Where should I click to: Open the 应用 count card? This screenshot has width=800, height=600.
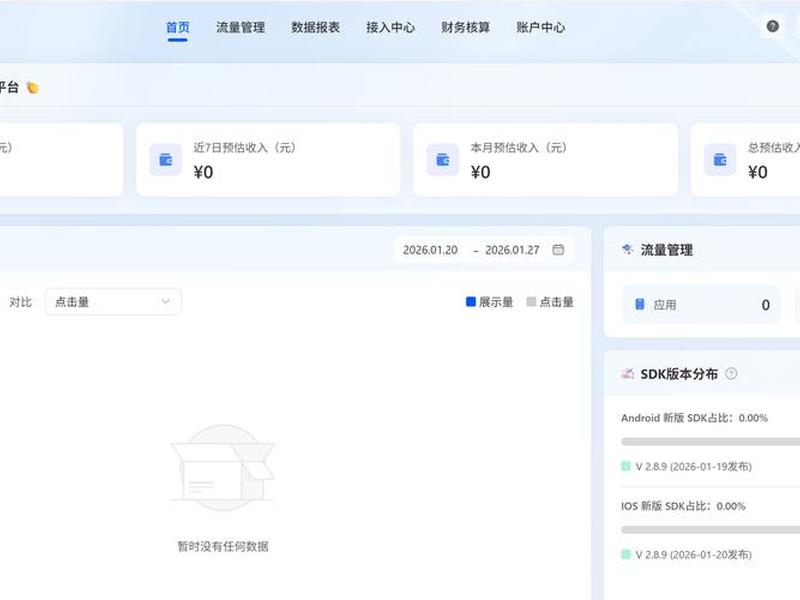coord(701,305)
